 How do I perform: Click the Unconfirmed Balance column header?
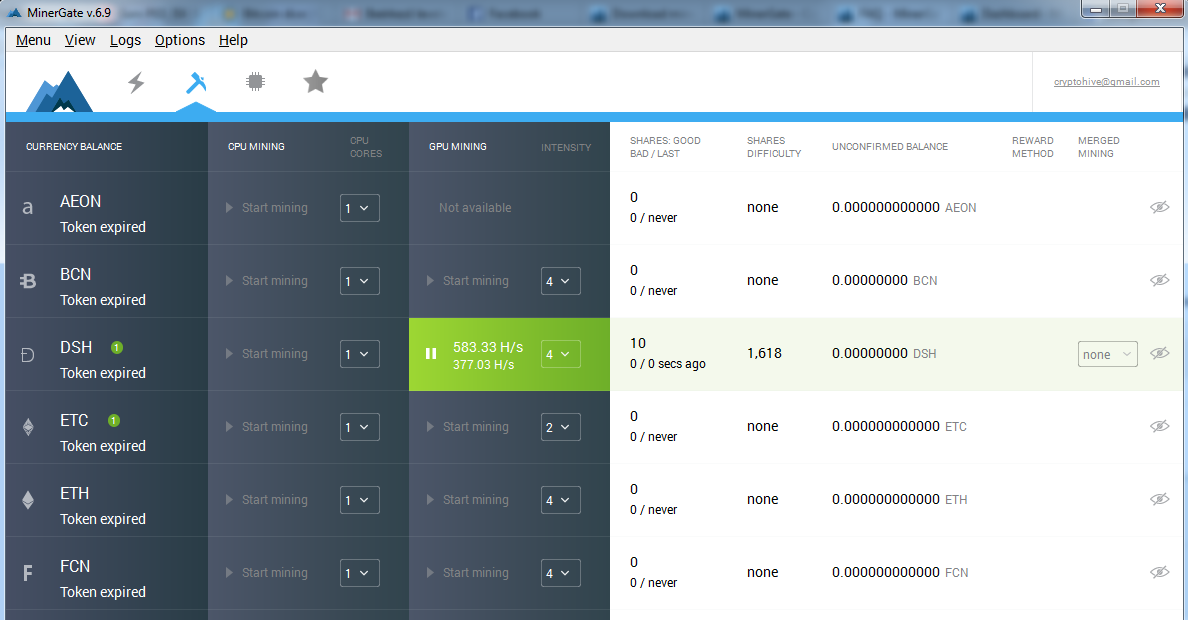[889, 146]
